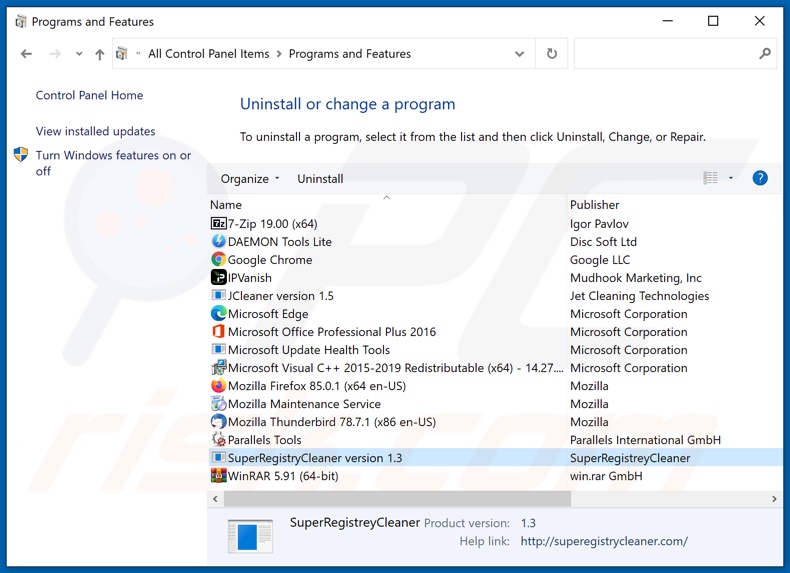The width and height of the screenshot is (790, 573).
Task: Click the shield icon beside Windows features
Action: [21, 154]
